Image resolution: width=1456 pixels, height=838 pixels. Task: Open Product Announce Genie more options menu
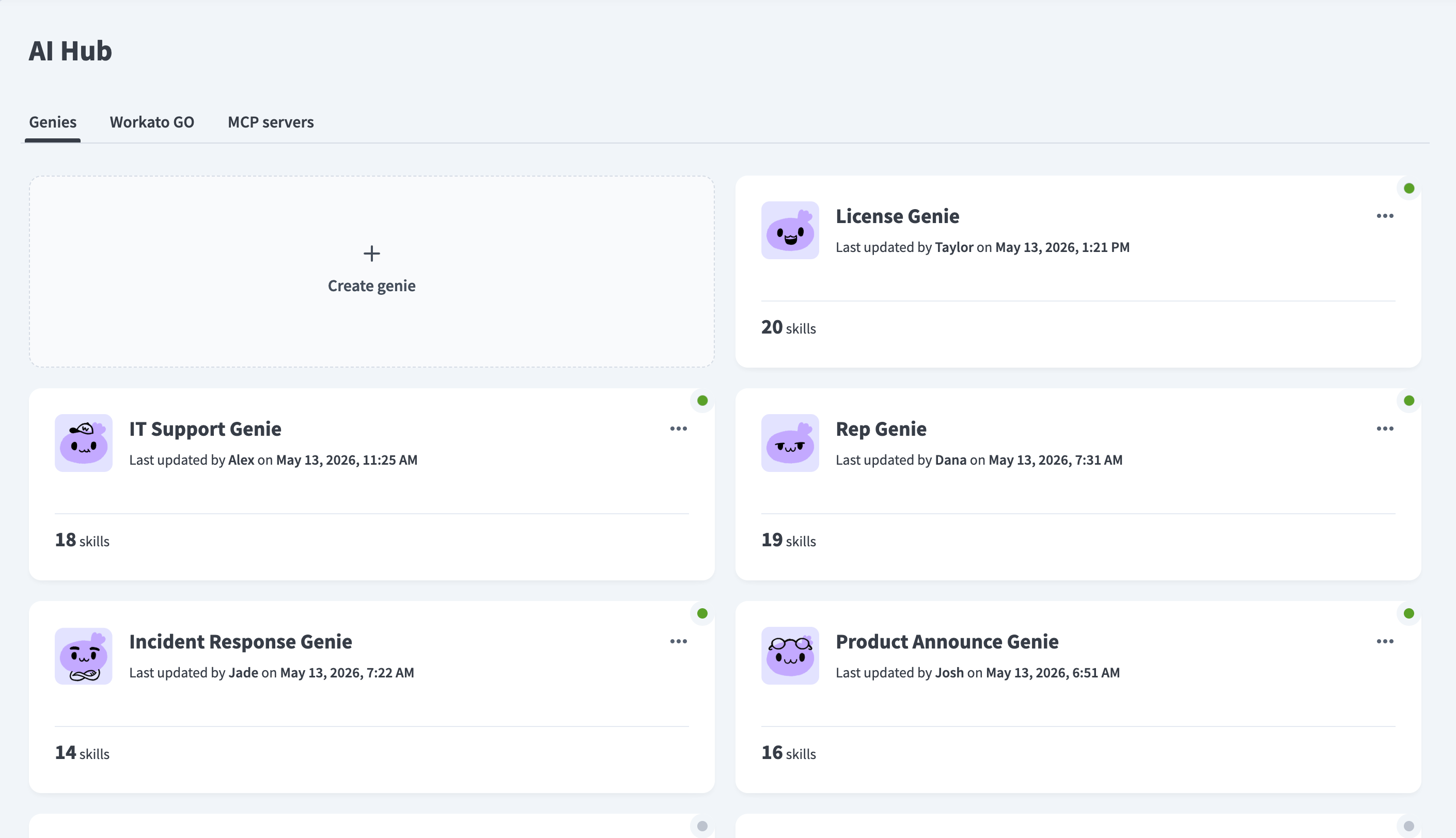pos(1385,642)
